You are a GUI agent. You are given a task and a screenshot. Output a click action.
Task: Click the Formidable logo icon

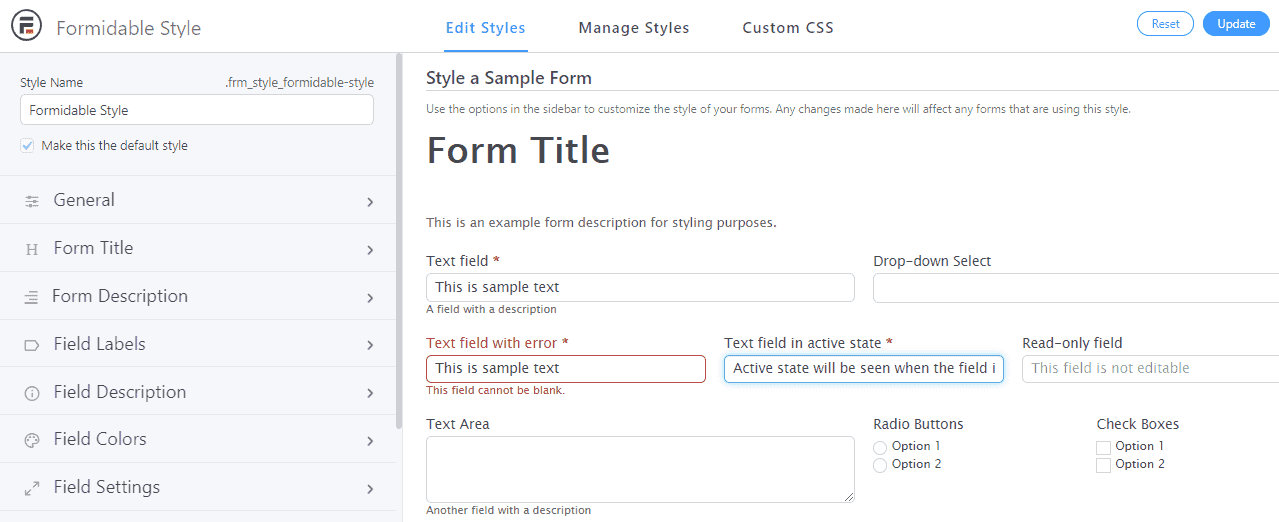25,26
